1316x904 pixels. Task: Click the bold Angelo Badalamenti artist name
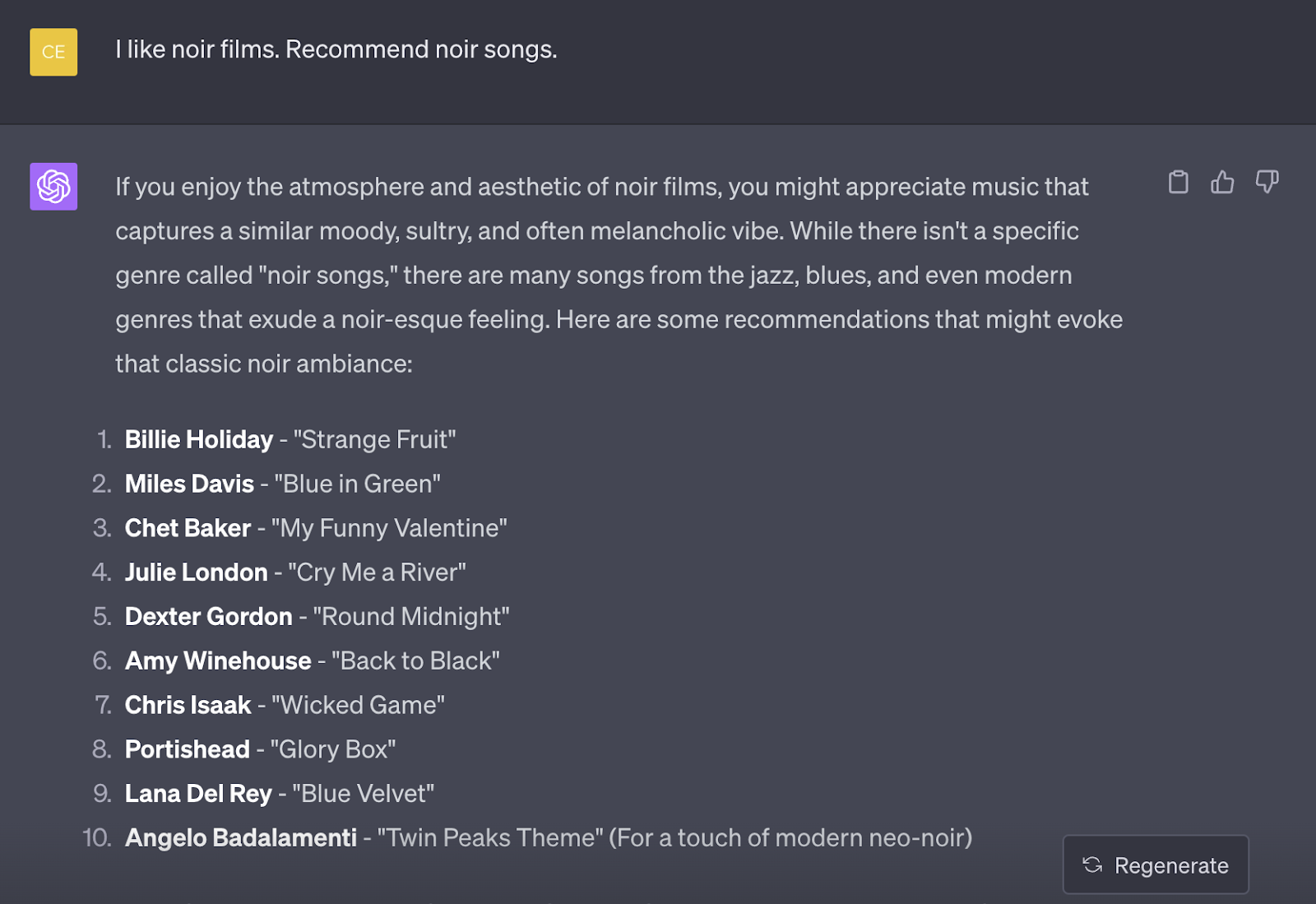[x=241, y=838]
